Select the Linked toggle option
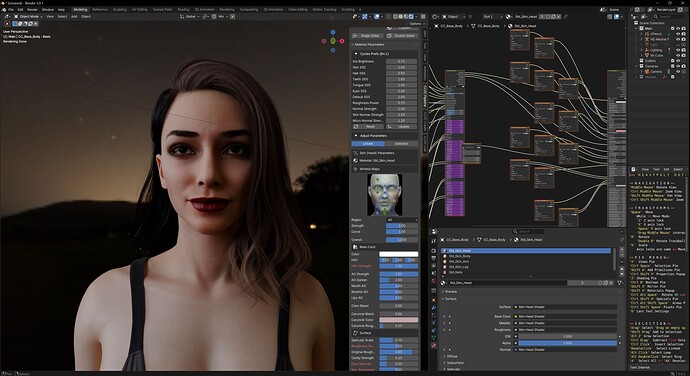 [368, 144]
